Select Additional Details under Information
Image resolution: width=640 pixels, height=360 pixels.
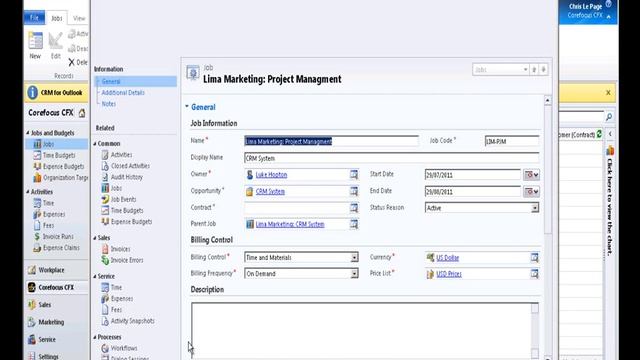(x=123, y=93)
